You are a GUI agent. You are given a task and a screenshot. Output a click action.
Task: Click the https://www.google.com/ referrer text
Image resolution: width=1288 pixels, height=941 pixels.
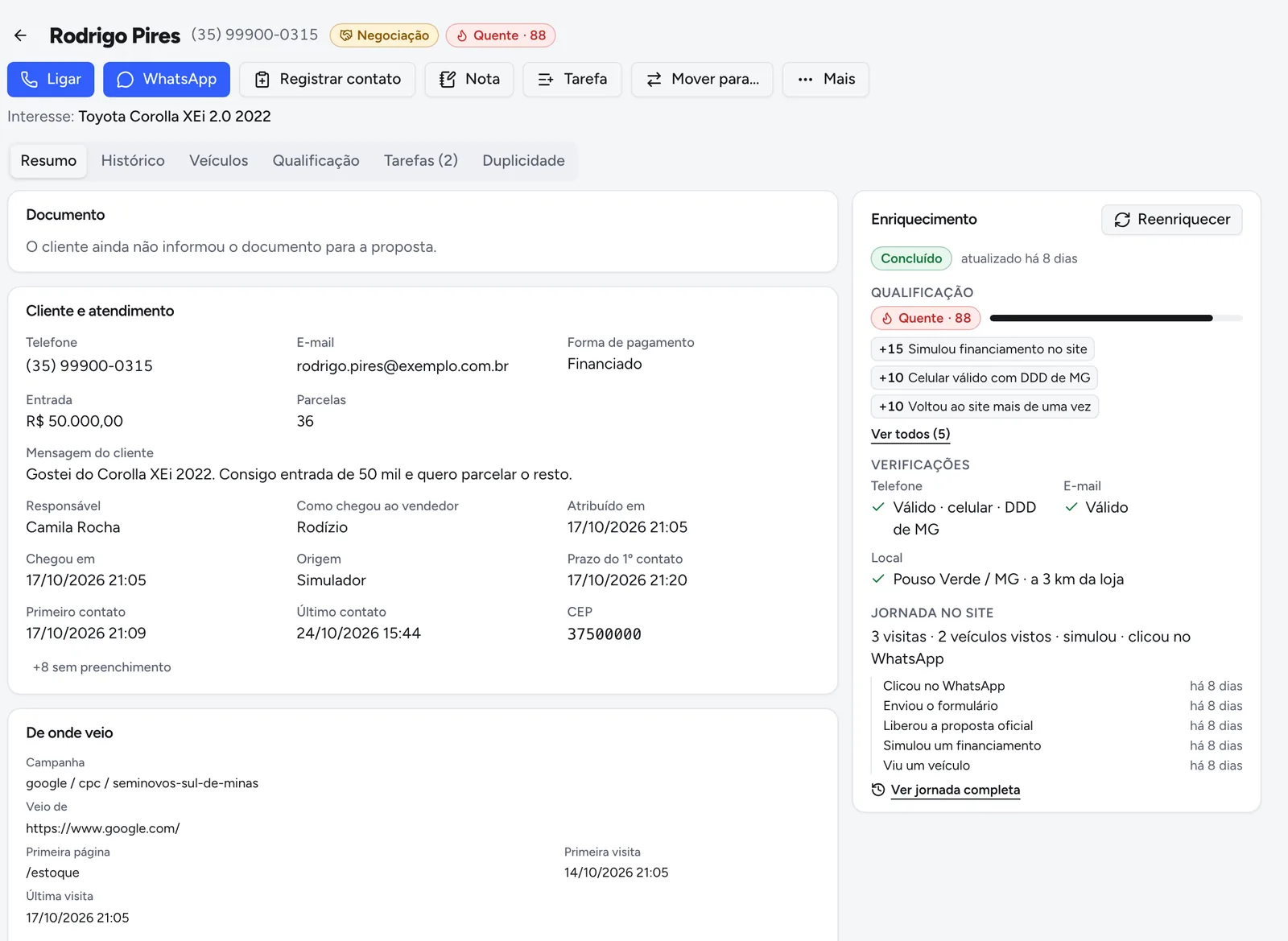pyautogui.click(x=103, y=828)
